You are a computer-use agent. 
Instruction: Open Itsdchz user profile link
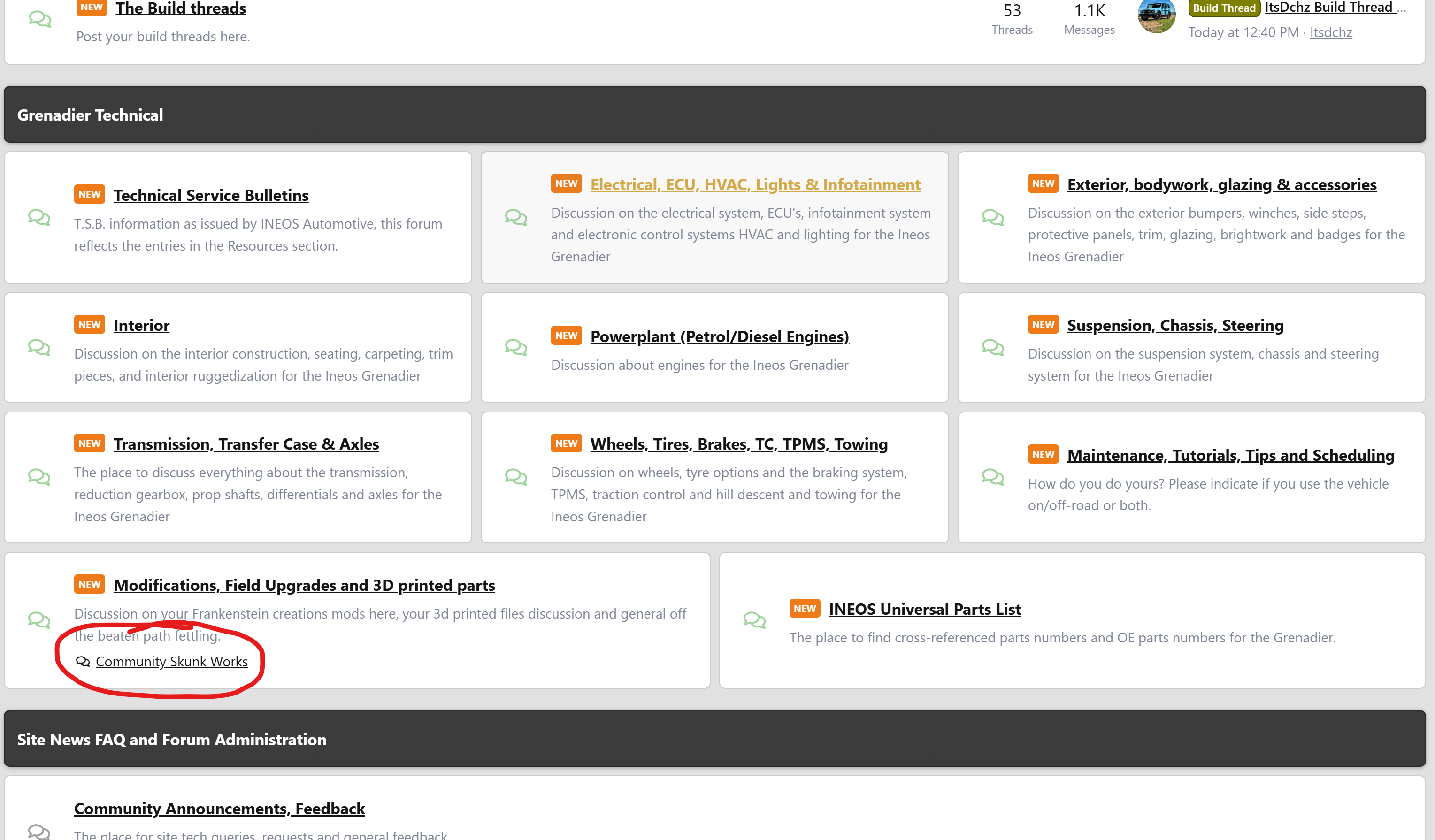(x=1331, y=32)
